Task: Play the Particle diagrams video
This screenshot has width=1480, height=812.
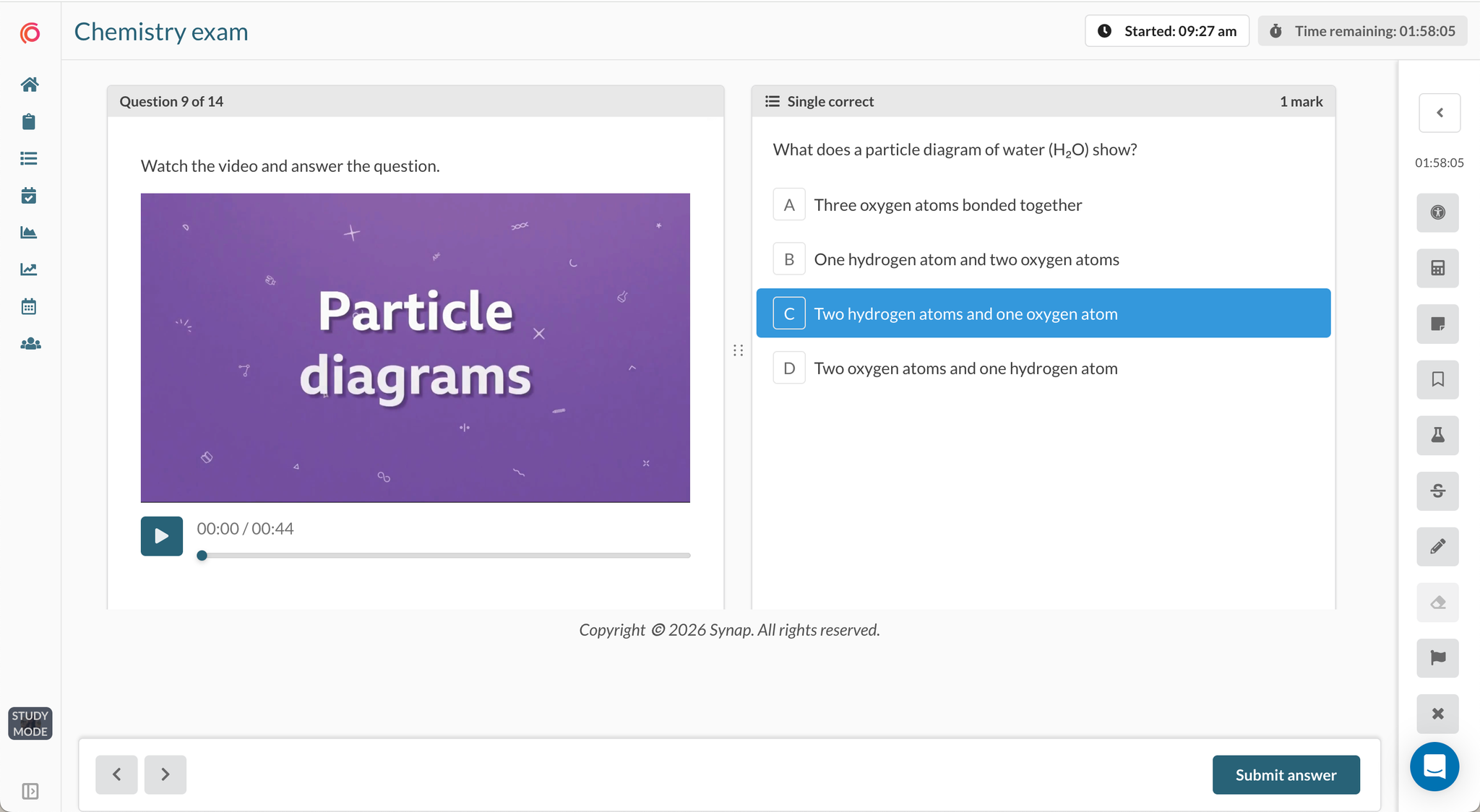Action: click(x=161, y=536)
